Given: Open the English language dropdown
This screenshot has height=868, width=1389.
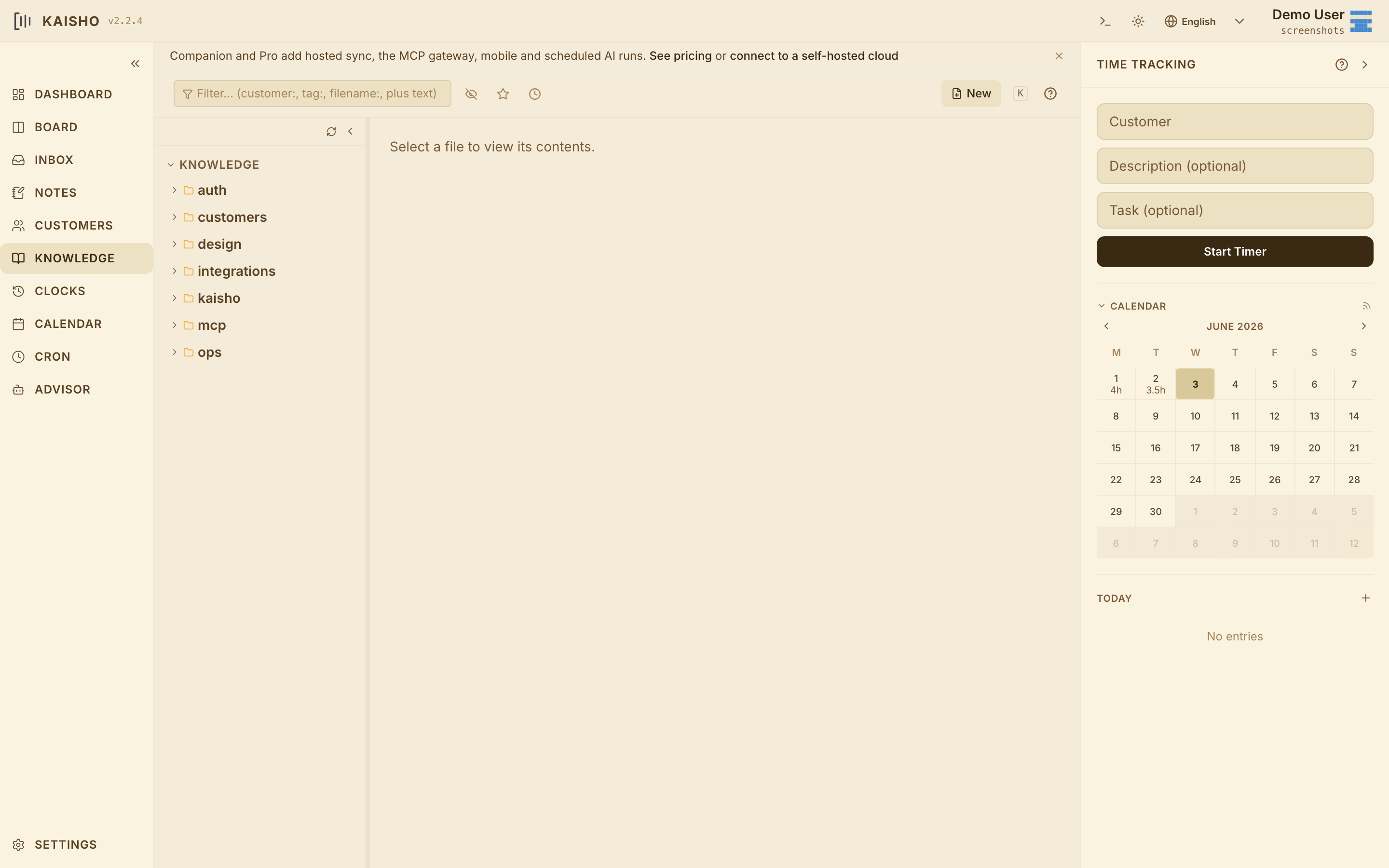Looking at the screenshot, I should [x=1204, y=21].
